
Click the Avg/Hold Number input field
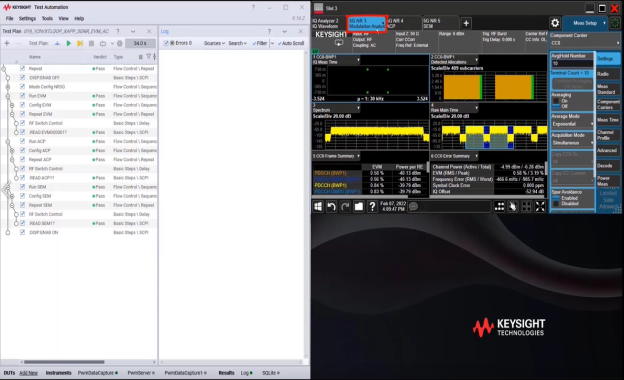(x=572, y=63)
